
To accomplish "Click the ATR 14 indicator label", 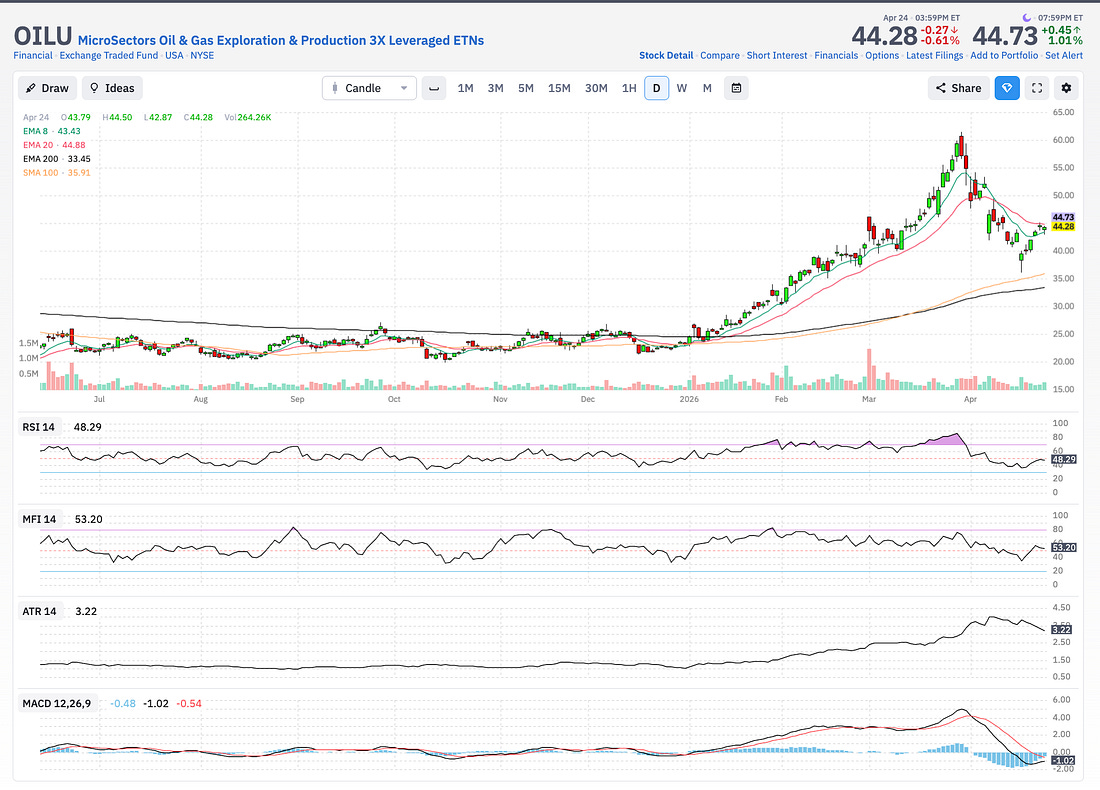I will click(39, 611).
